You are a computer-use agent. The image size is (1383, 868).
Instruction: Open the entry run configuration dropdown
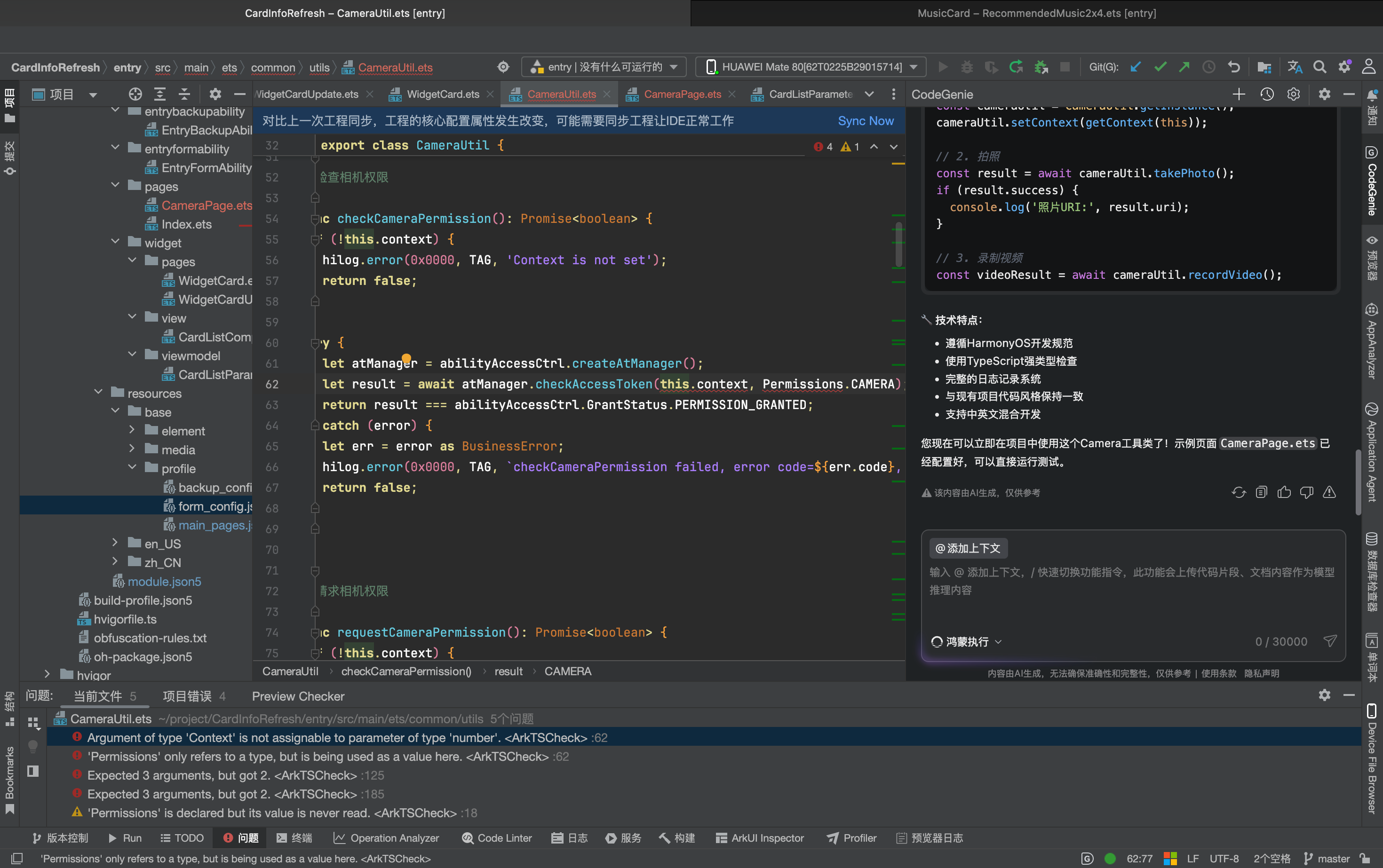pos(604,67)
